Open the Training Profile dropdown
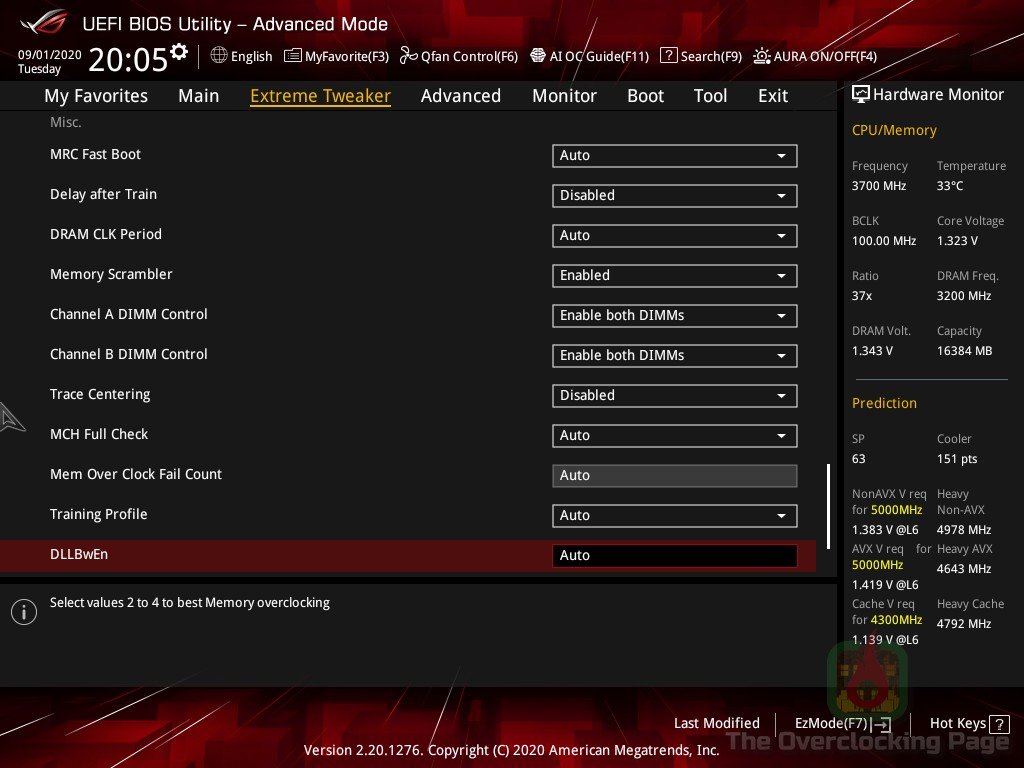The height and width of the screenshot is (768, 1024). [x=674, y=516]
